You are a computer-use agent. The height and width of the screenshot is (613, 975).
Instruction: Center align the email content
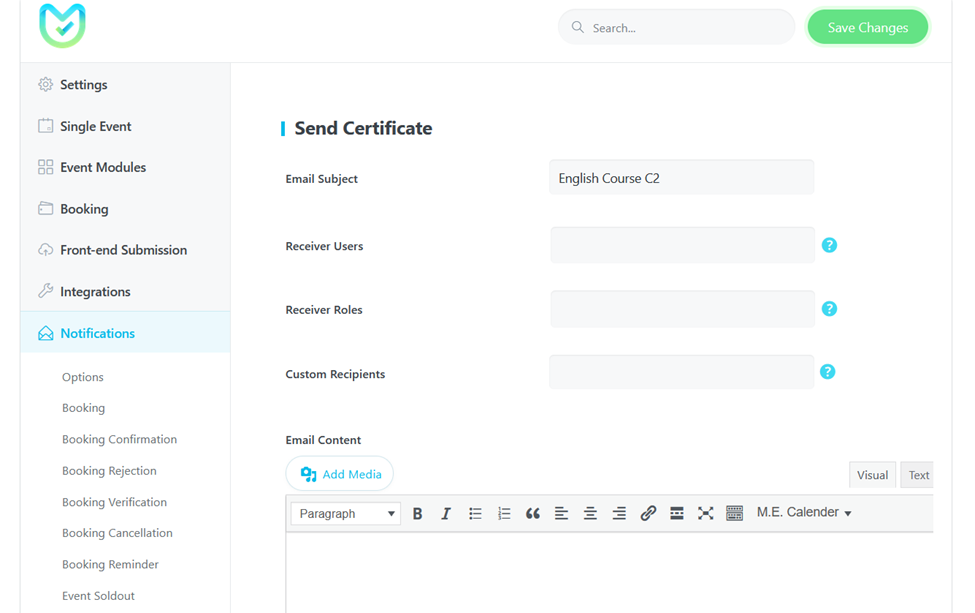pos(590,514)
